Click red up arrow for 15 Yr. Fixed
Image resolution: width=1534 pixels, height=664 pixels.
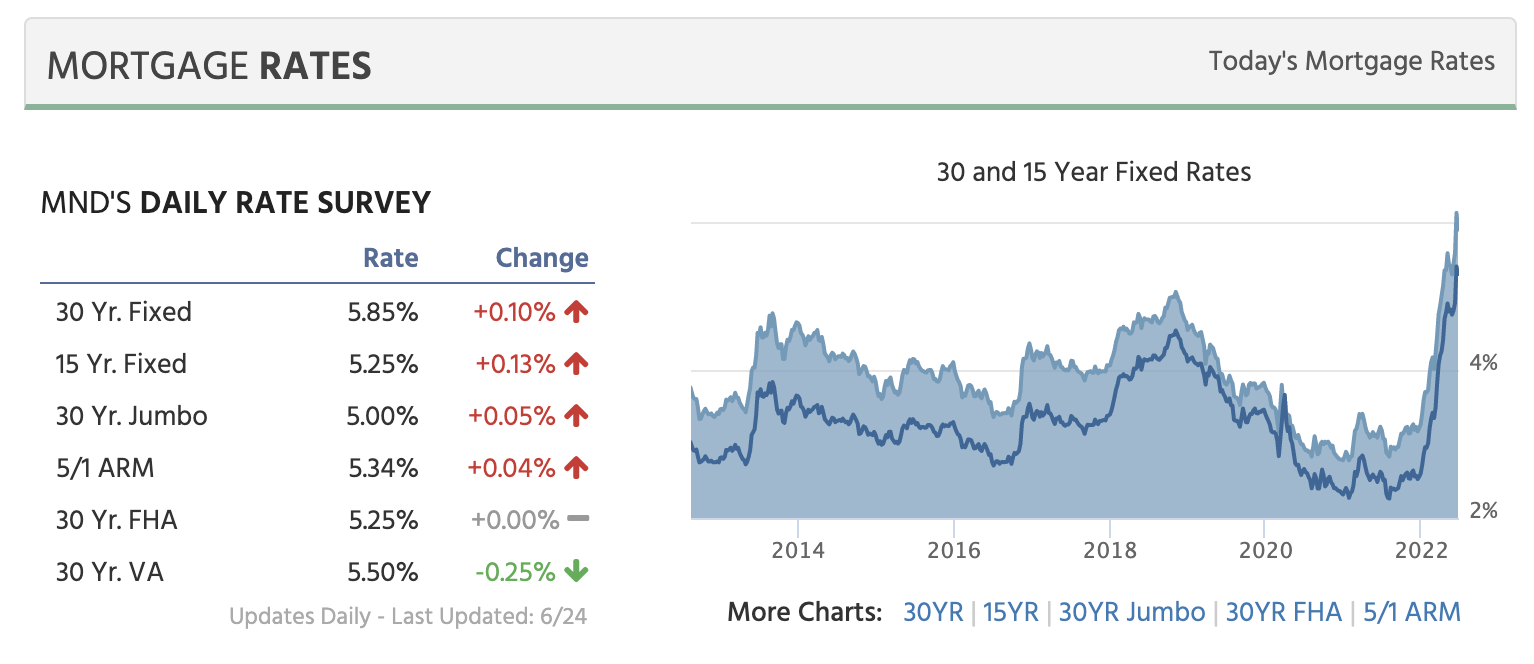575,364
